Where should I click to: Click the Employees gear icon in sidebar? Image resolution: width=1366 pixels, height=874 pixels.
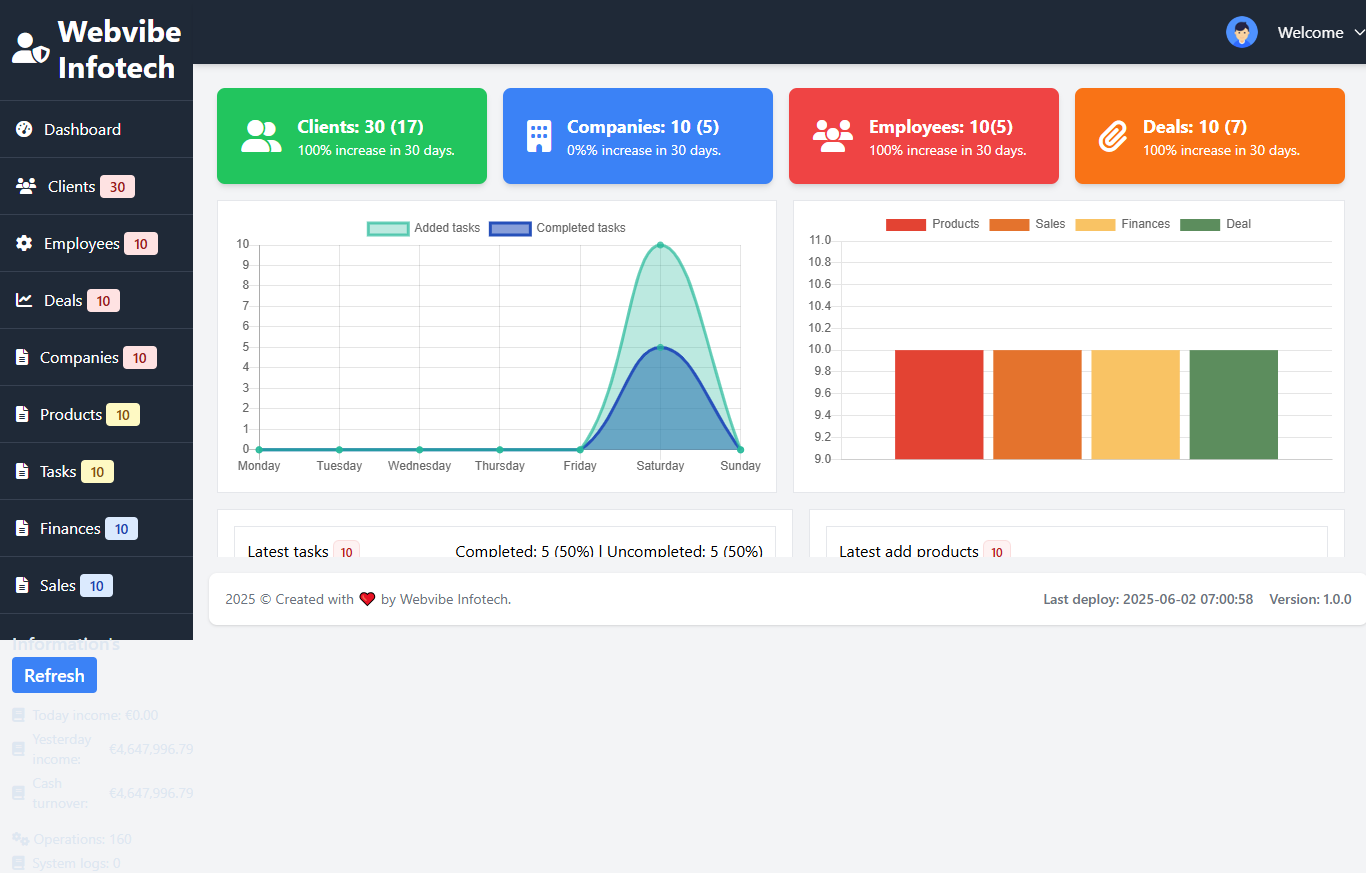pos(24,243)
